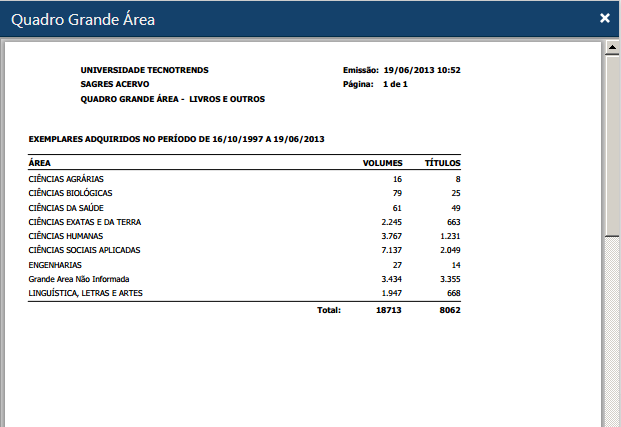621x427 pixels.
Task: Close the Quadro Grande Área dialog
Action: 604,18
